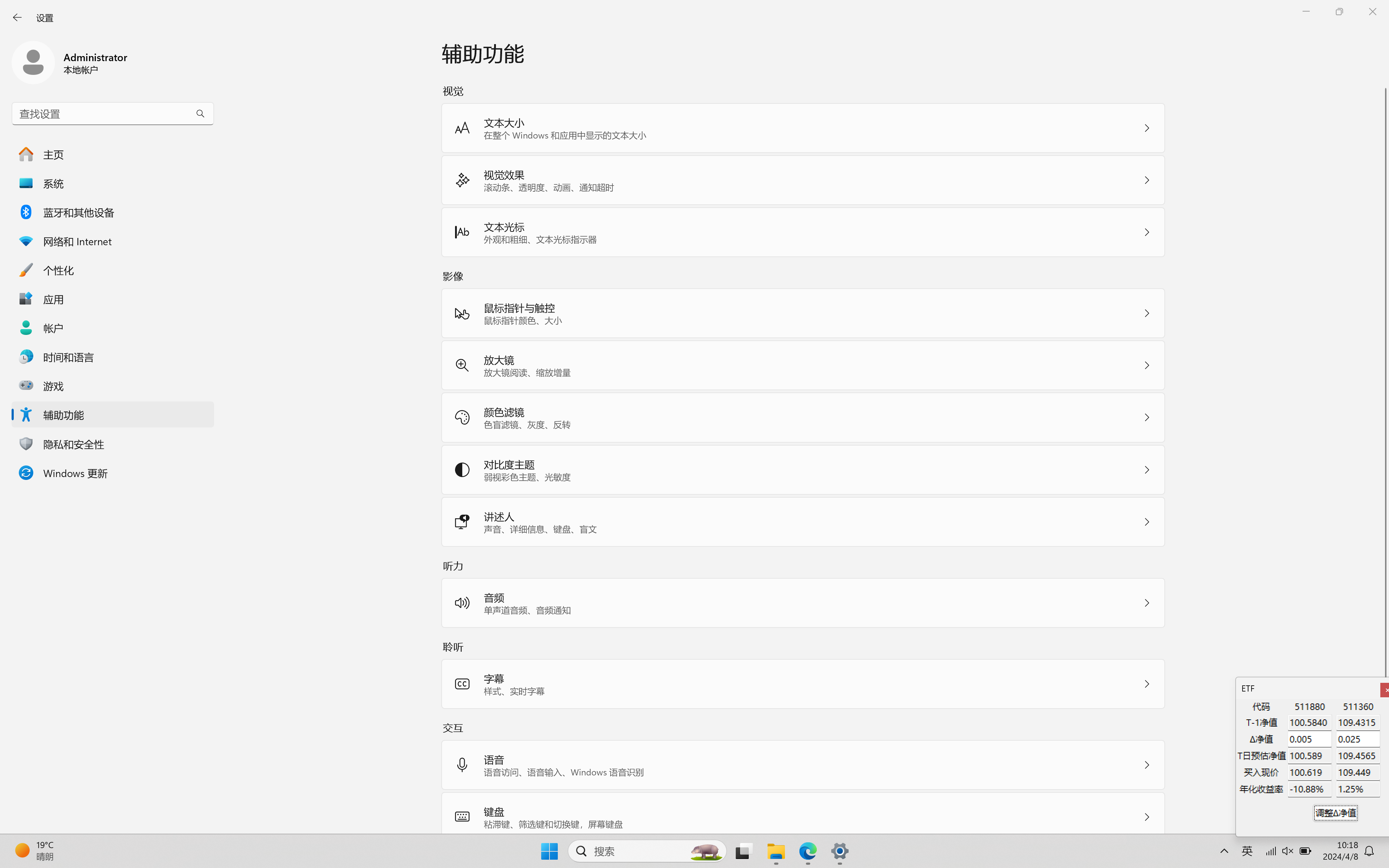Image resolution: width=1389 pixels, height=868 pixels.
Task: Open the 个性化 paintbrush section
Action: [x=58, y=271]
